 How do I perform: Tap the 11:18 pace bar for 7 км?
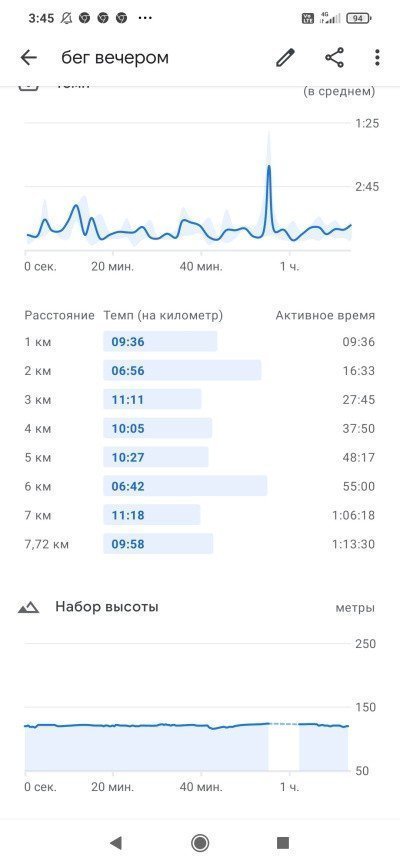(152, 515)
